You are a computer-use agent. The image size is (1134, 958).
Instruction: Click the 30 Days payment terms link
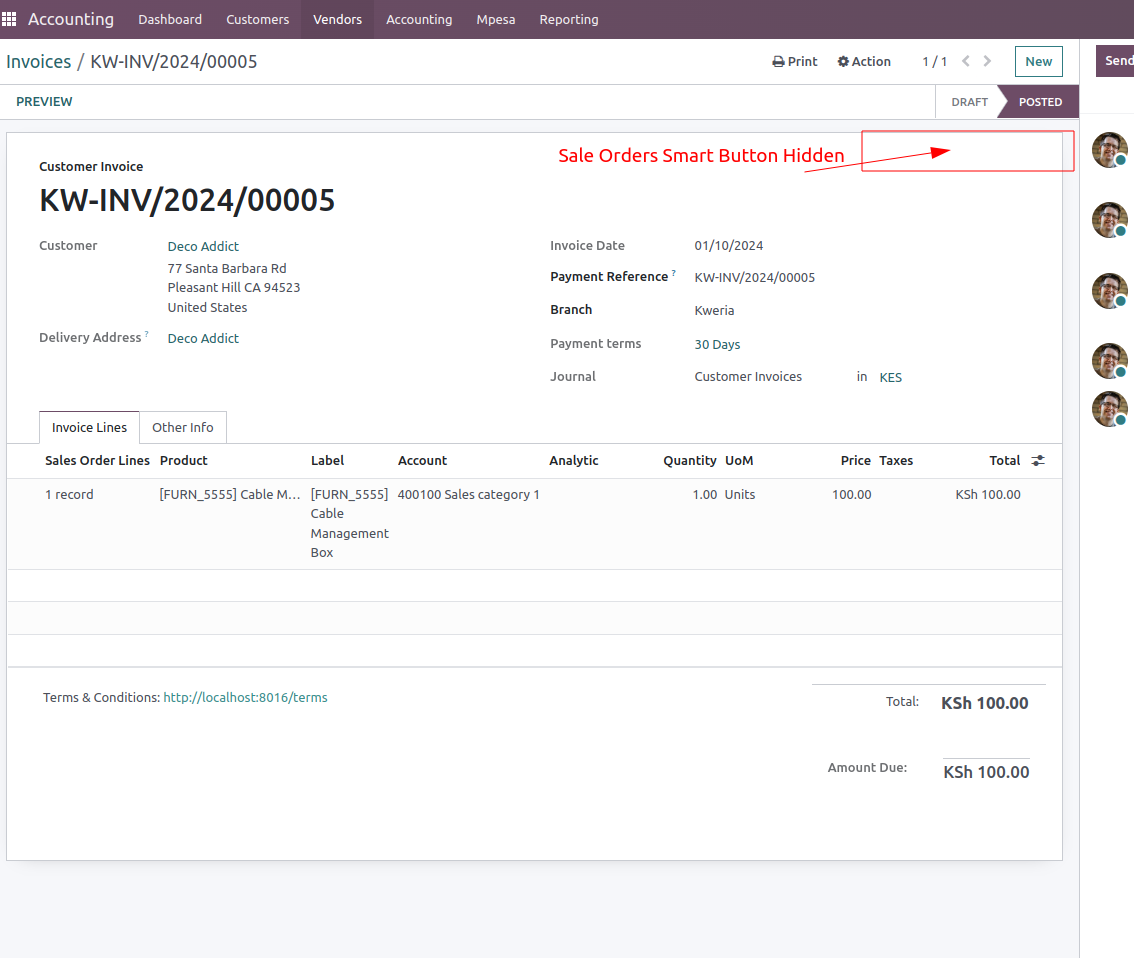[717, 345]
